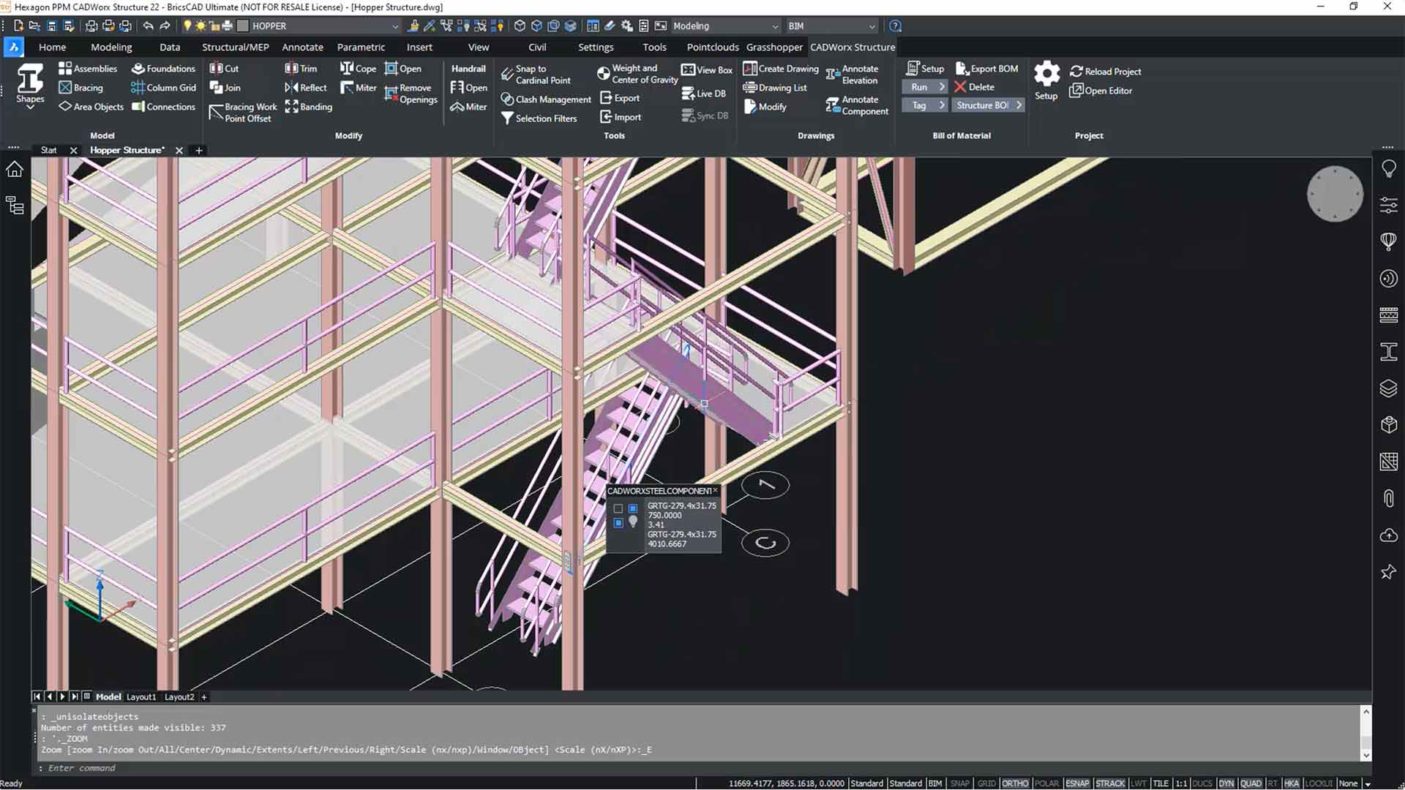Click the View Box tool

707,70
